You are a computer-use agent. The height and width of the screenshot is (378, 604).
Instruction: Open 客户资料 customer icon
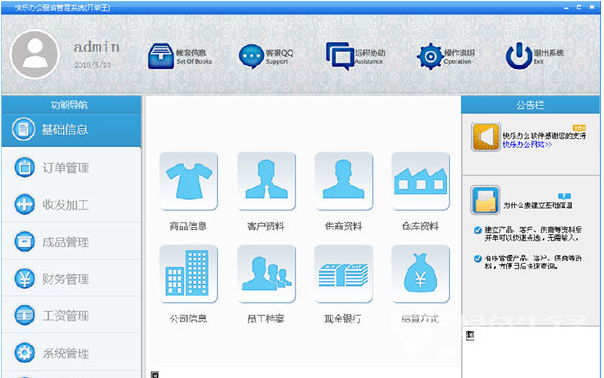click(267, 181)
